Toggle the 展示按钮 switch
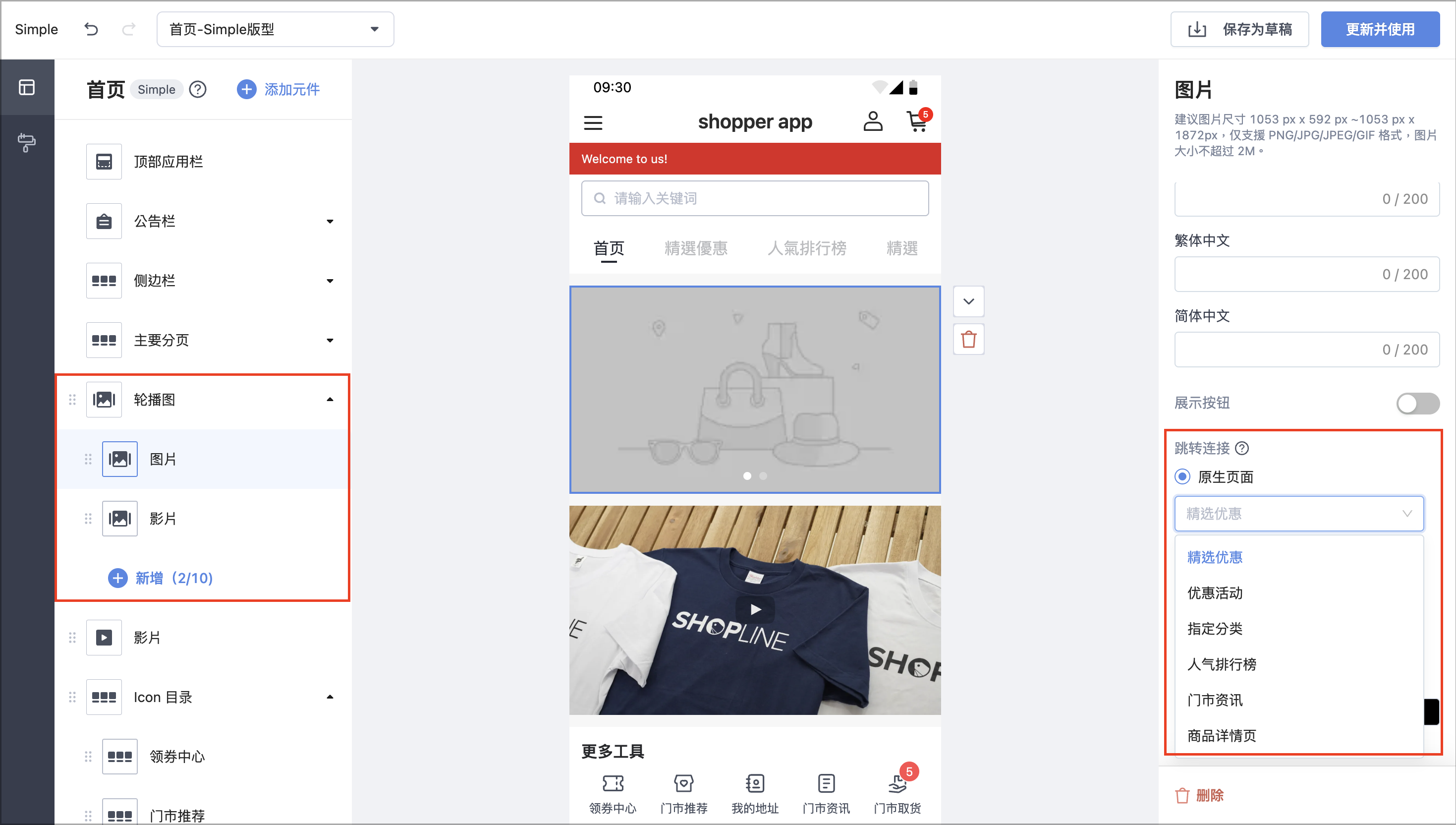The height and width of the screenshot is (825, 1456). [x=1417, y=404]
